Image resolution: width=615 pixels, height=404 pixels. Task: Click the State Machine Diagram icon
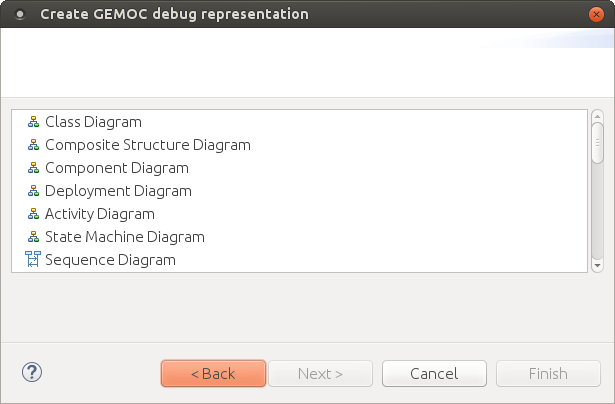33,237
